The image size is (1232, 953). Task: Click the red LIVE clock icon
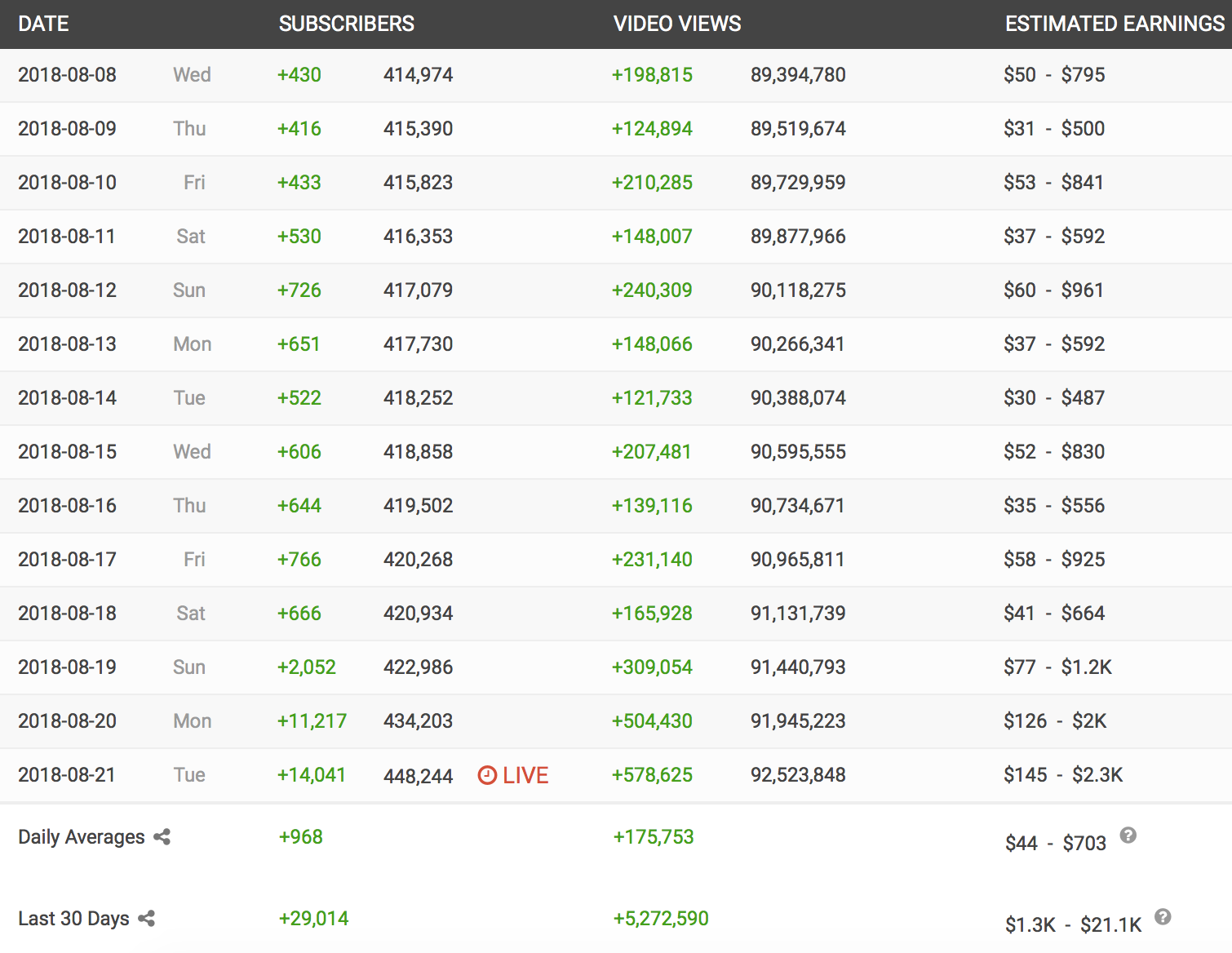tap(487, 775)
